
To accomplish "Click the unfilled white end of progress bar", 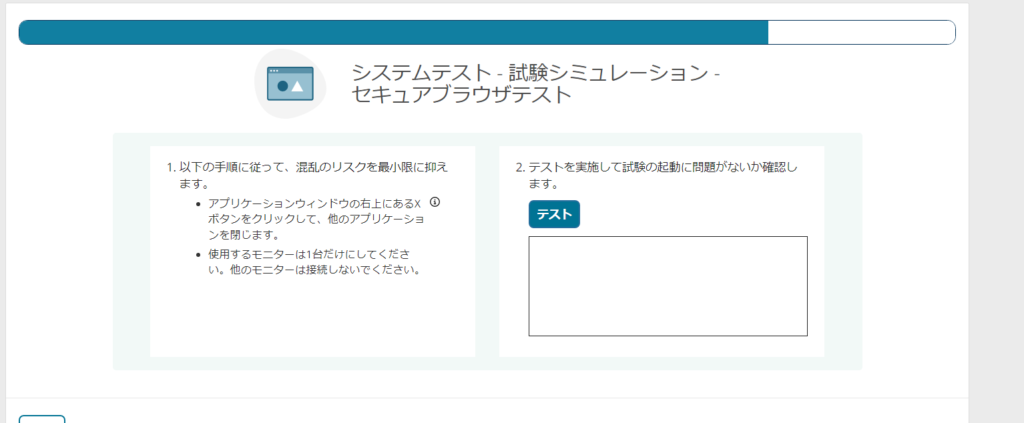I will tap(861, 32).
